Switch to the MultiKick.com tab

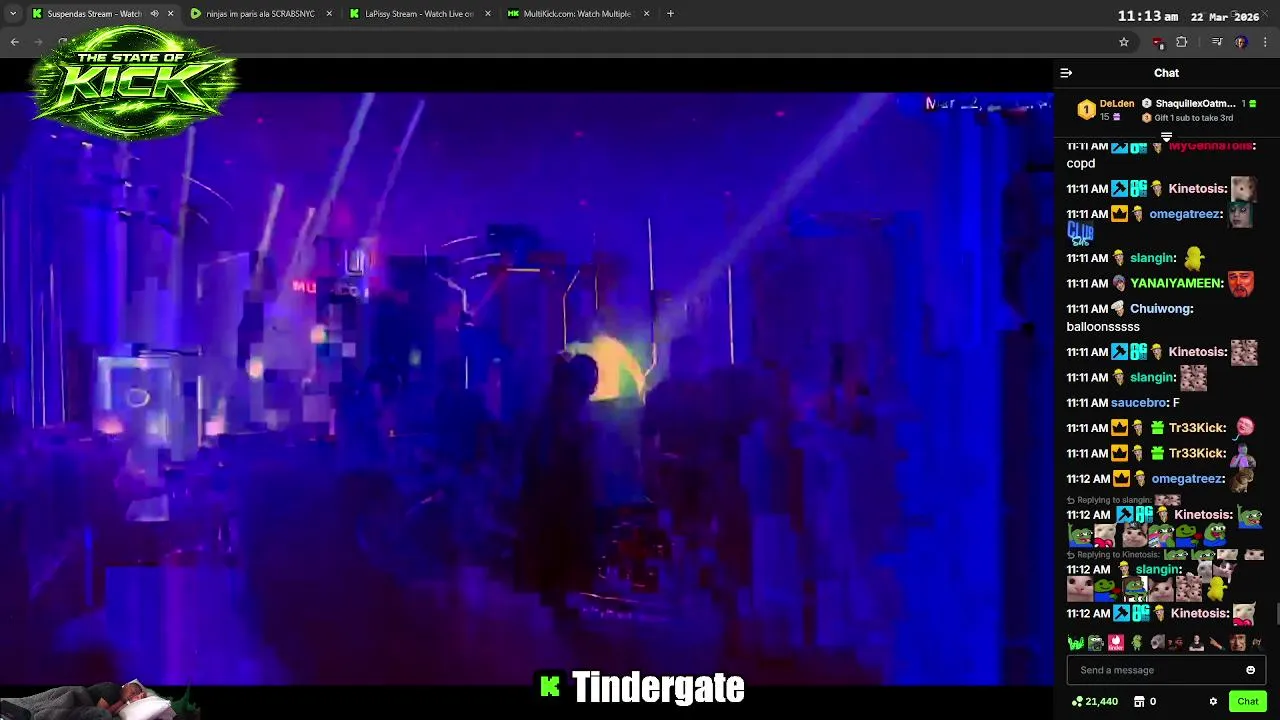576,14
